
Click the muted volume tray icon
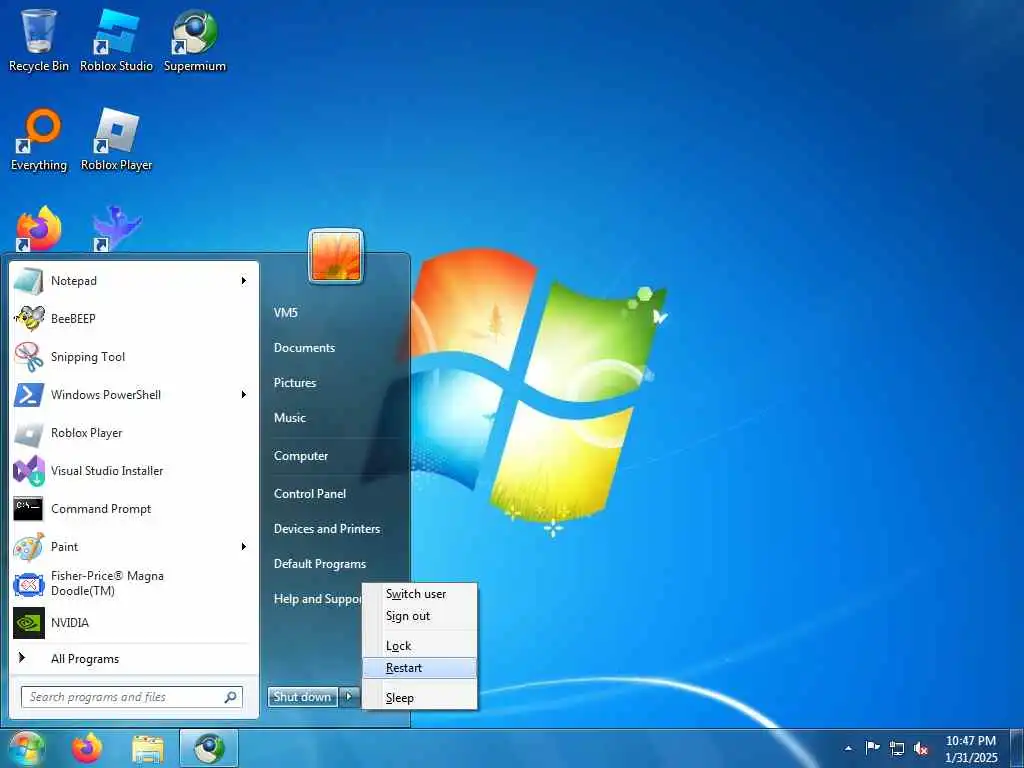coord(921,748)
